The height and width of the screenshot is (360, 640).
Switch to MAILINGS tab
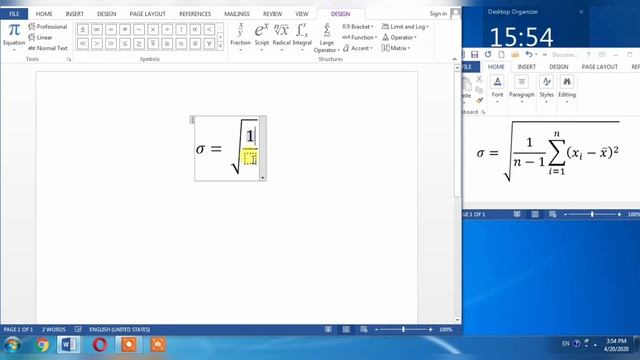(237, 14)
